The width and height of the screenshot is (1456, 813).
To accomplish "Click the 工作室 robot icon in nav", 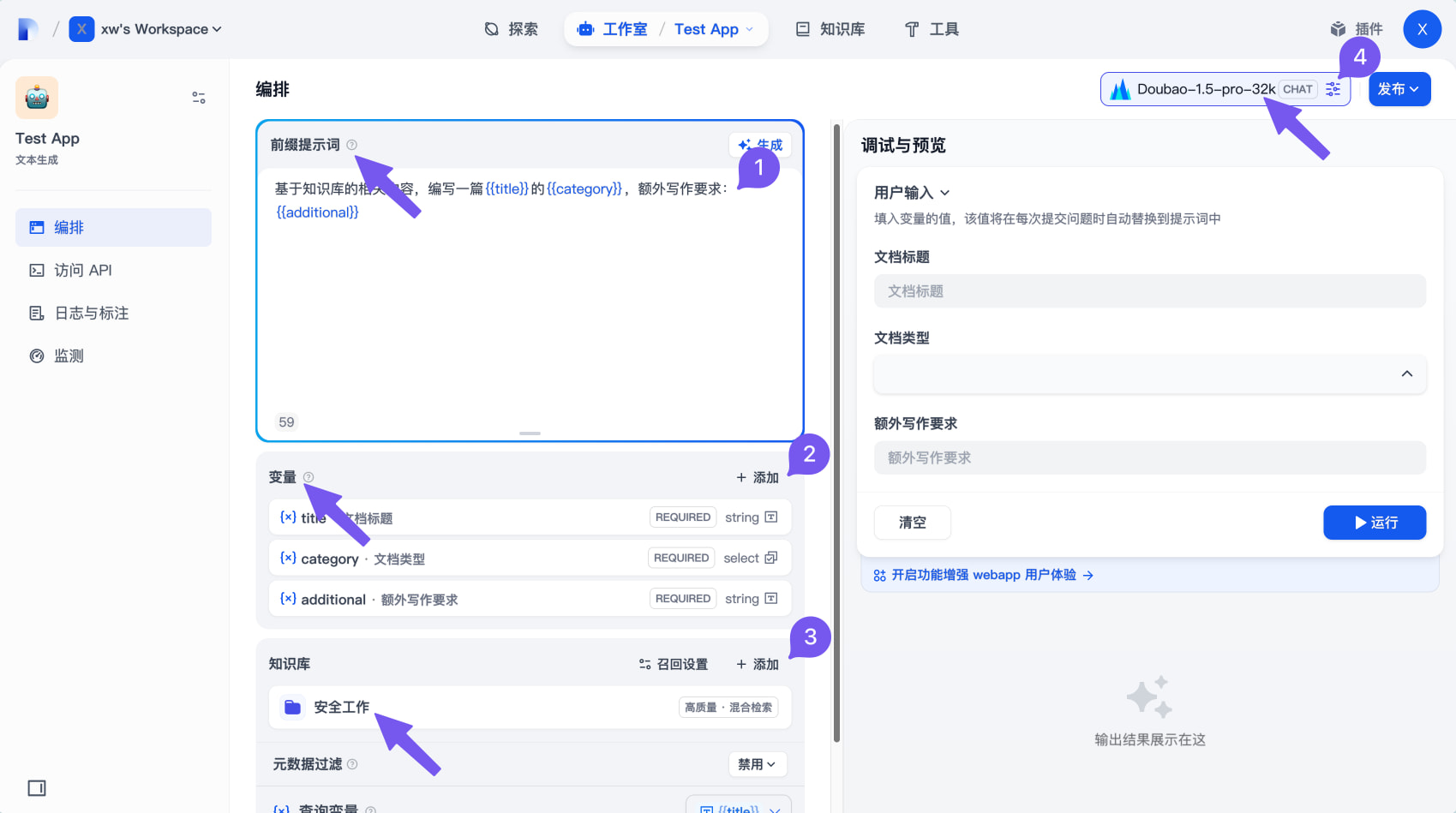I will [585, 29].
